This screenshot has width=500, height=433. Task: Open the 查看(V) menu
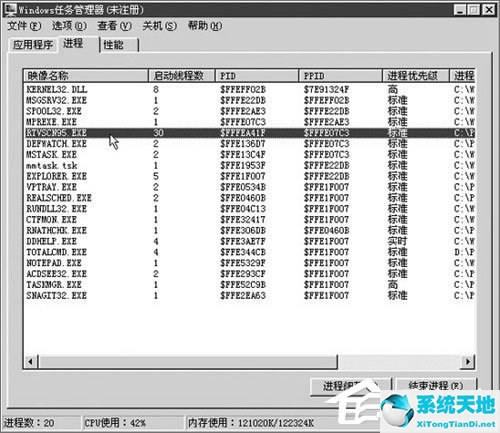coord(114,26)
